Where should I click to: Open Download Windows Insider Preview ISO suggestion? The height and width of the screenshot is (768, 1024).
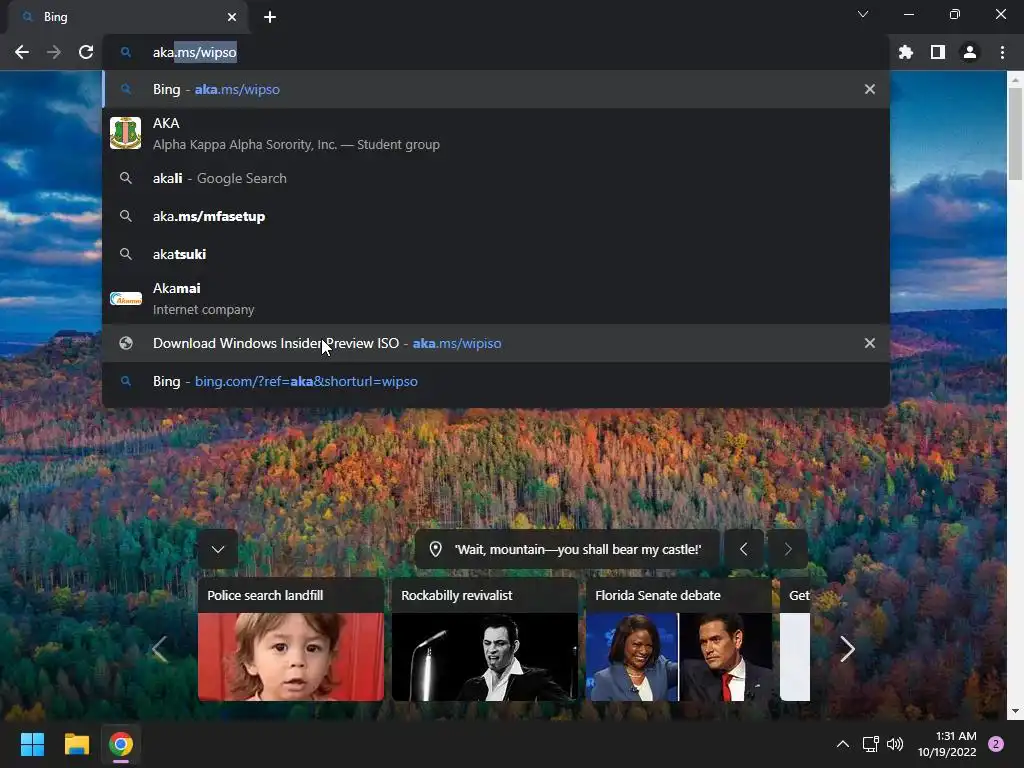click(496, 344)
